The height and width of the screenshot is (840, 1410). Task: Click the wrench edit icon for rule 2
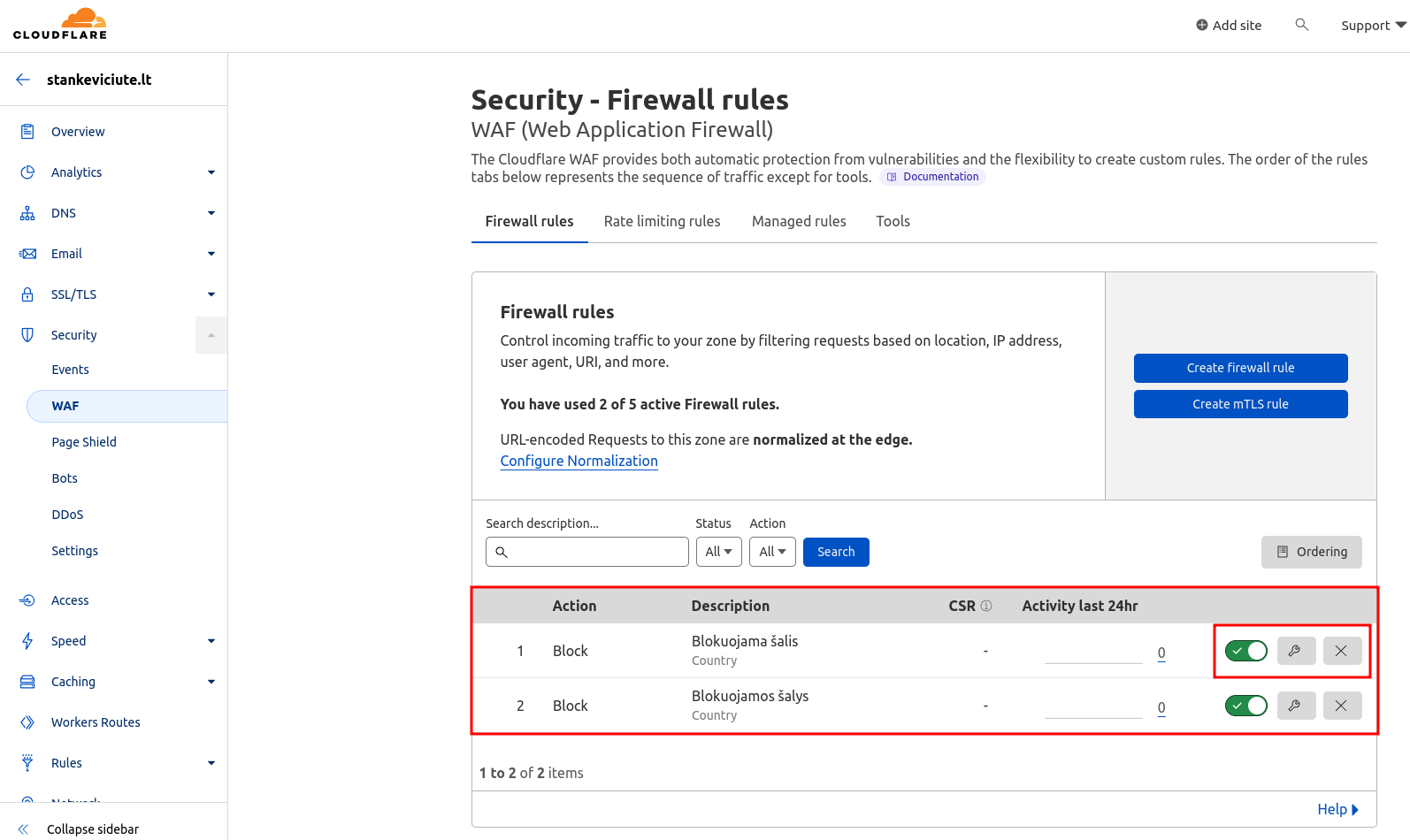pos(1296,706)
